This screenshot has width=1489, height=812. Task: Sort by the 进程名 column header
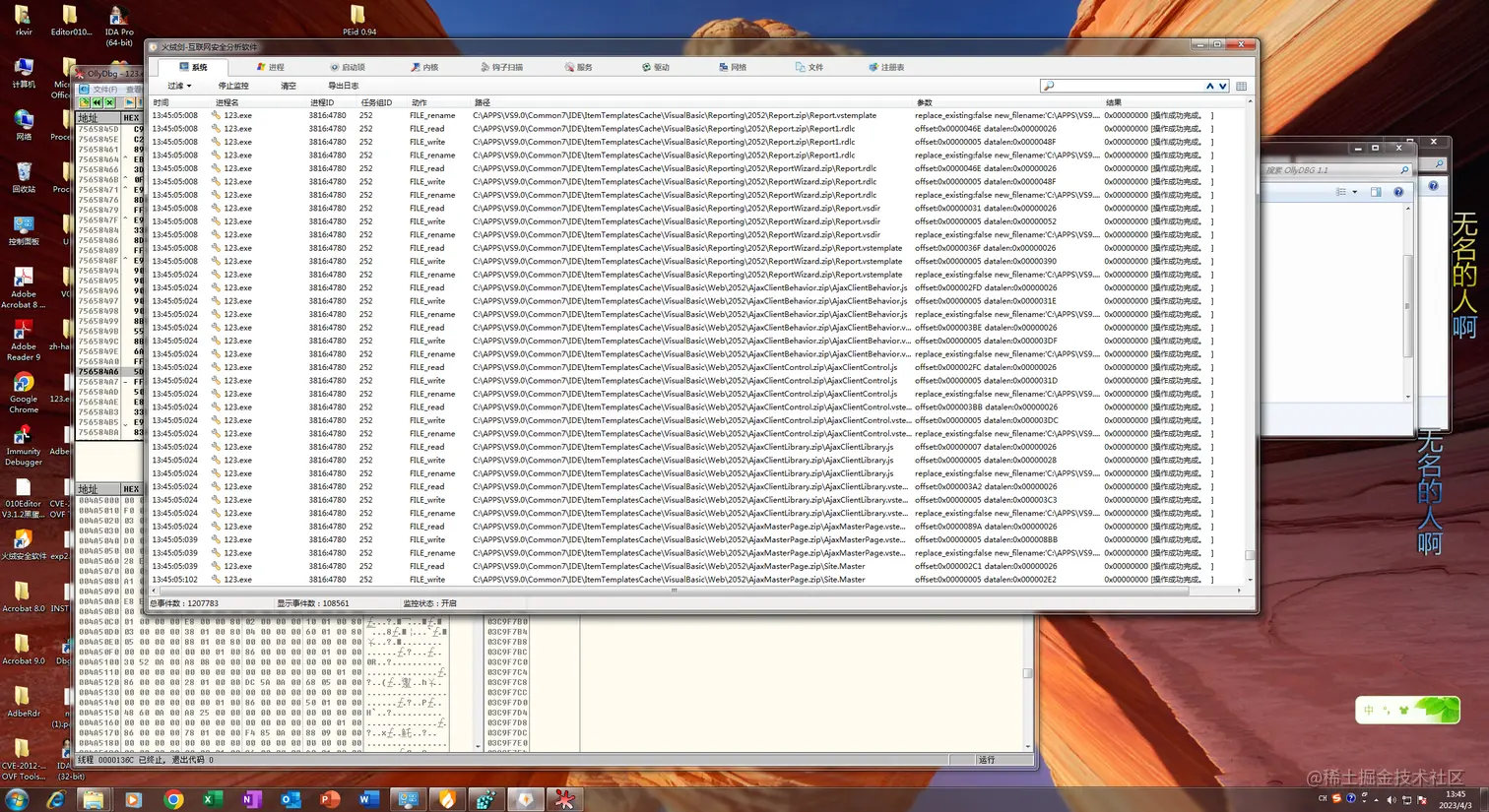click(227, 102)
